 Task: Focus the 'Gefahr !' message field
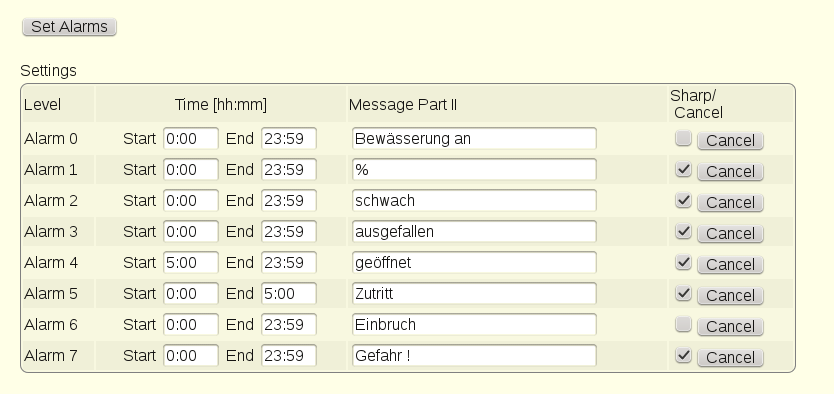pyautogui.click(x=474, y=355)
